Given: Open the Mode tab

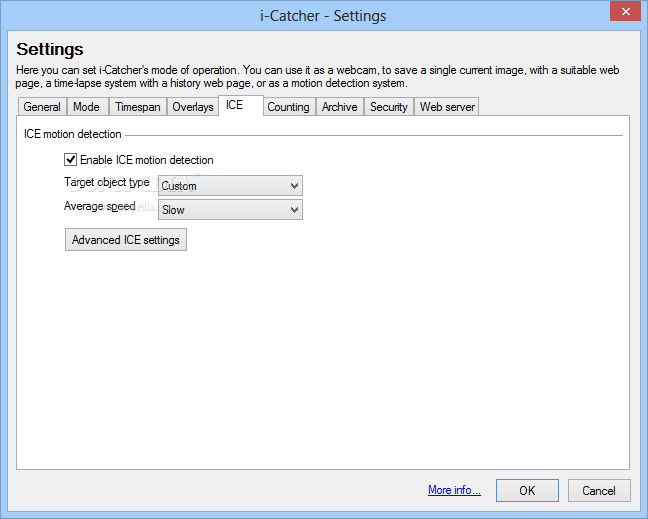Looking at the screenshot, I should click(88, 107).
